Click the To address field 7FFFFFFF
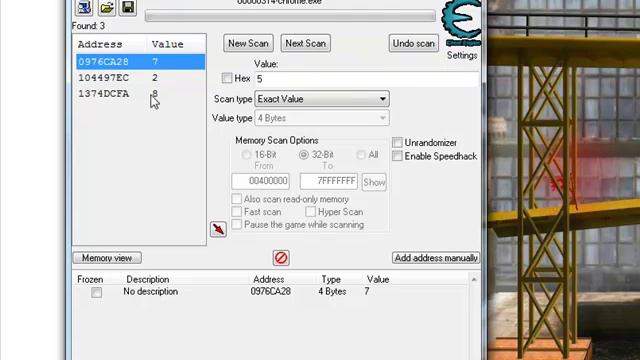640x360 pixels. [329, 181]
